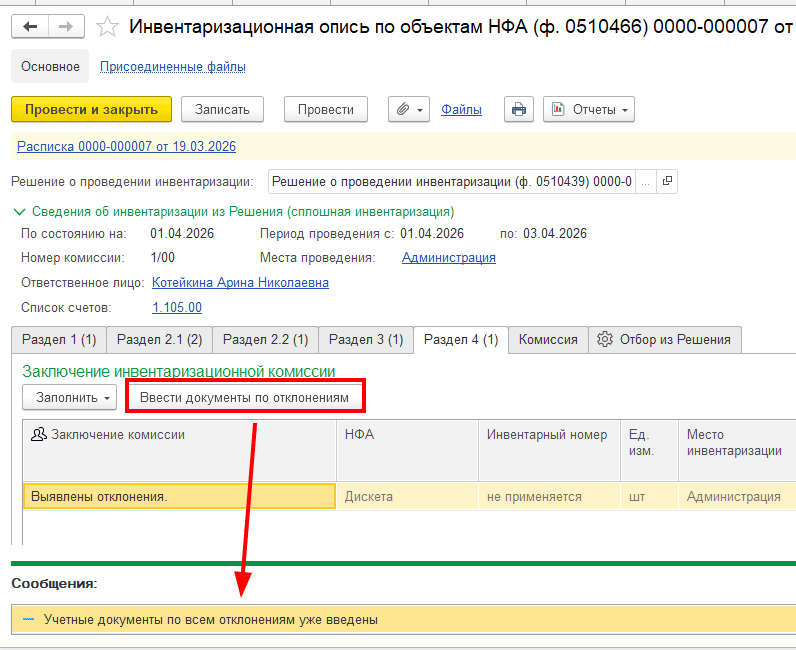Select the Выявлены отклонения cell
Image resolution: width=796 pixels, height=650 pixels.
(x=179, y=496)
